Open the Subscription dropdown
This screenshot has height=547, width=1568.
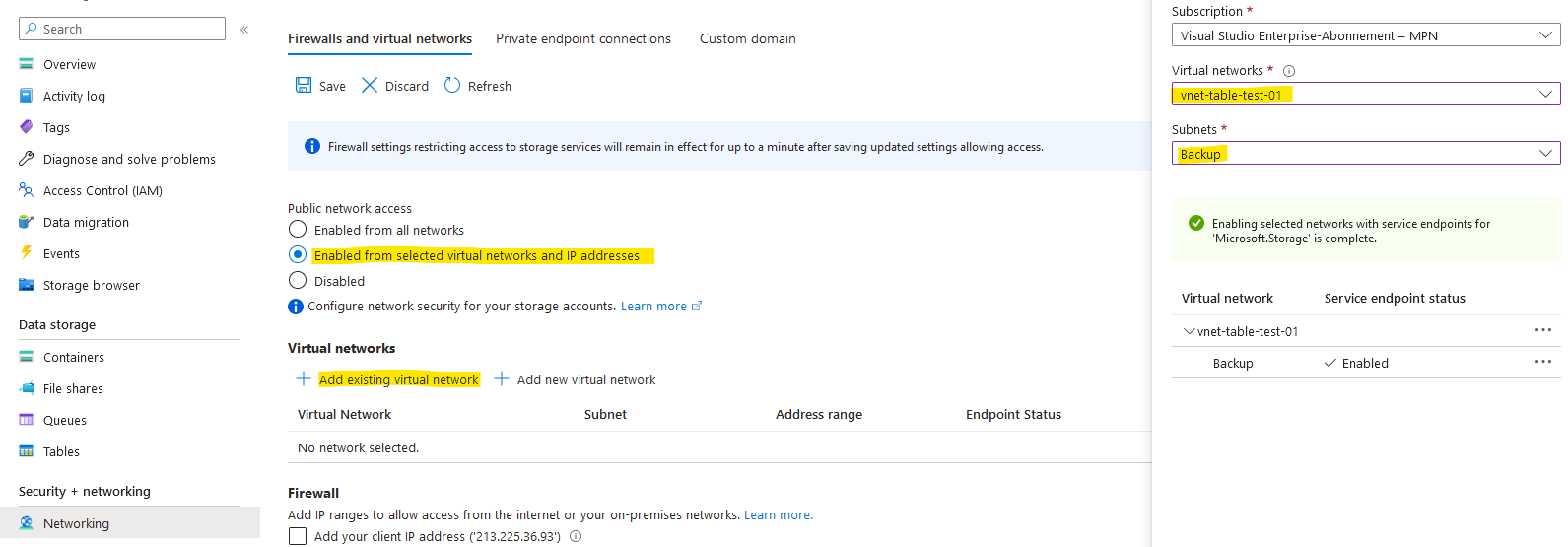(x=1365, y=35)
